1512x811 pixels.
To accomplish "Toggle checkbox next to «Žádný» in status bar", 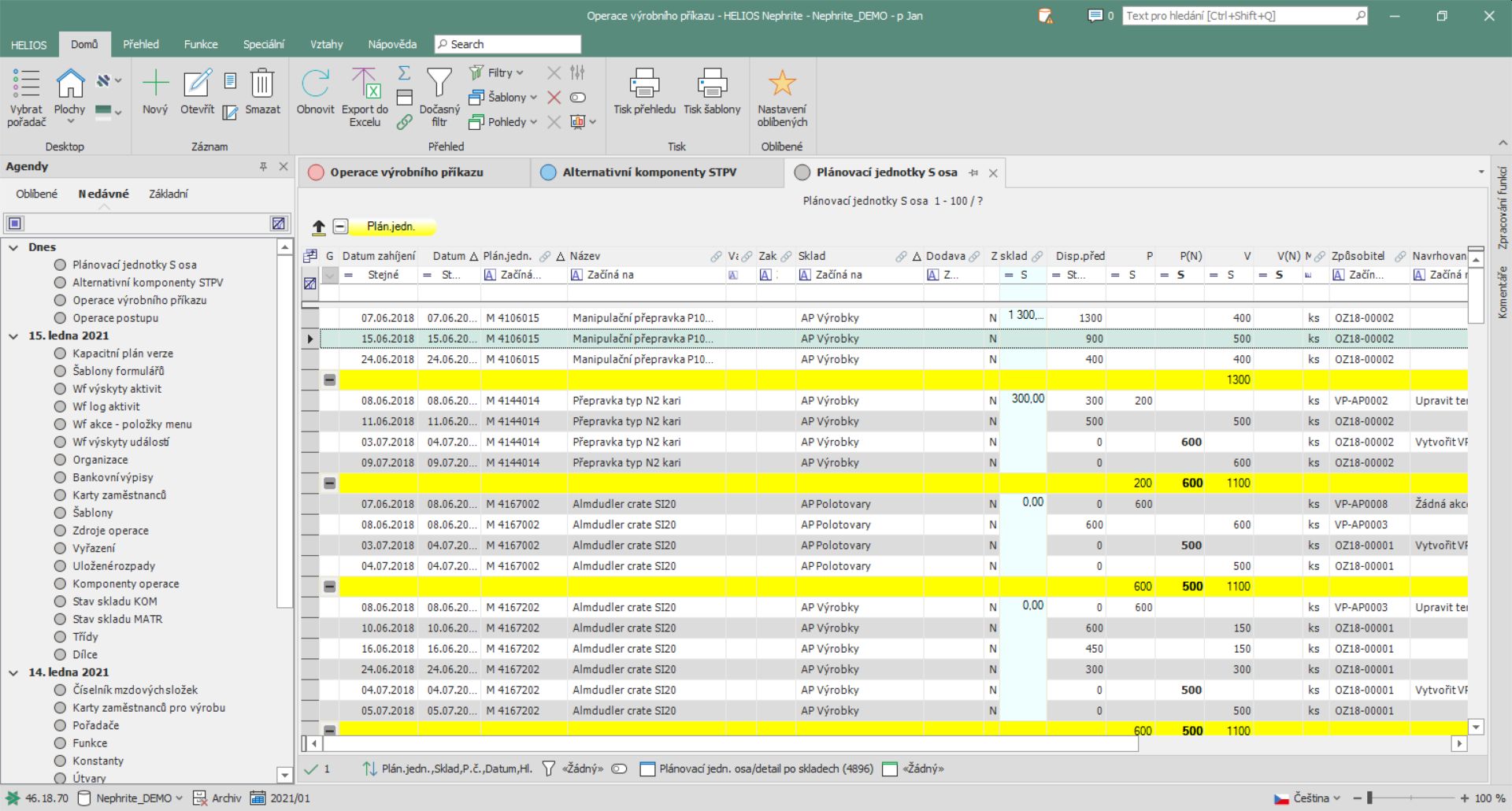I will tap(890, 769).
